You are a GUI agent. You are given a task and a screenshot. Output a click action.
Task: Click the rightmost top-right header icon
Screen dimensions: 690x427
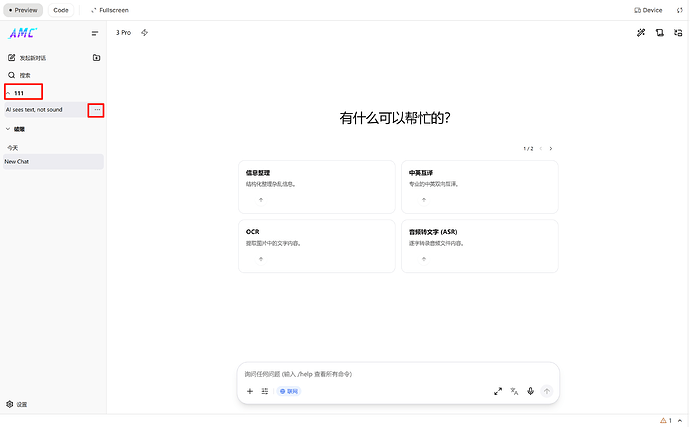678,33
